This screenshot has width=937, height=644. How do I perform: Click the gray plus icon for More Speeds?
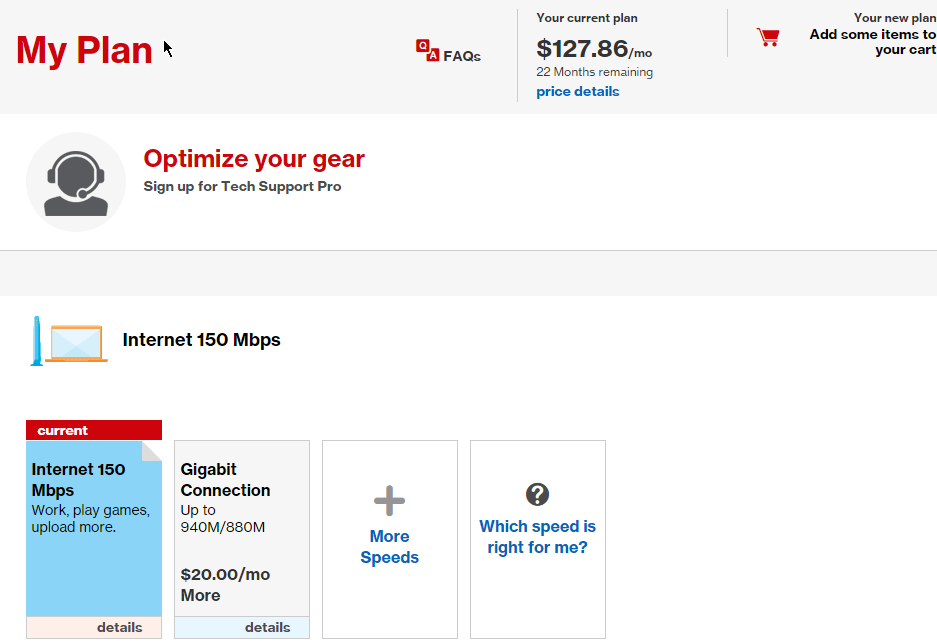[x=390, y=501]
